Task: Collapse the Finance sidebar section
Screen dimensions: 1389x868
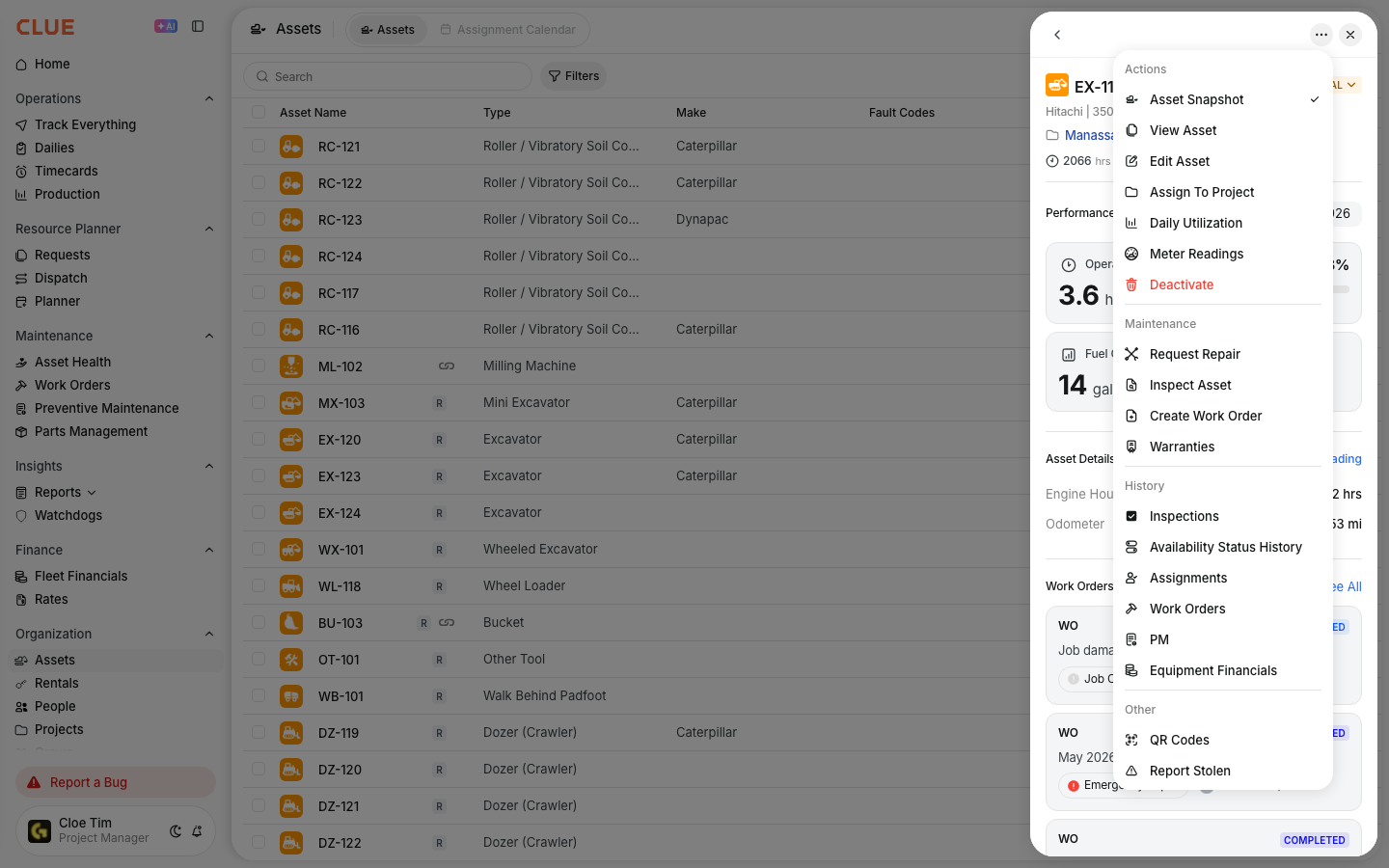Action: tap(209, 550)
